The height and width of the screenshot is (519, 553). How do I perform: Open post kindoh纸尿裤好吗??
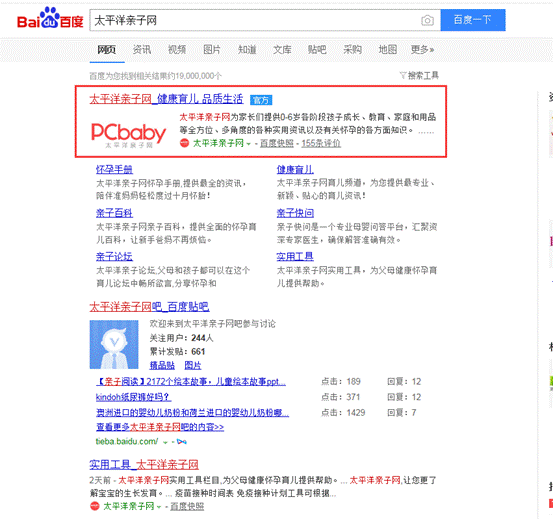click(134, 397)
